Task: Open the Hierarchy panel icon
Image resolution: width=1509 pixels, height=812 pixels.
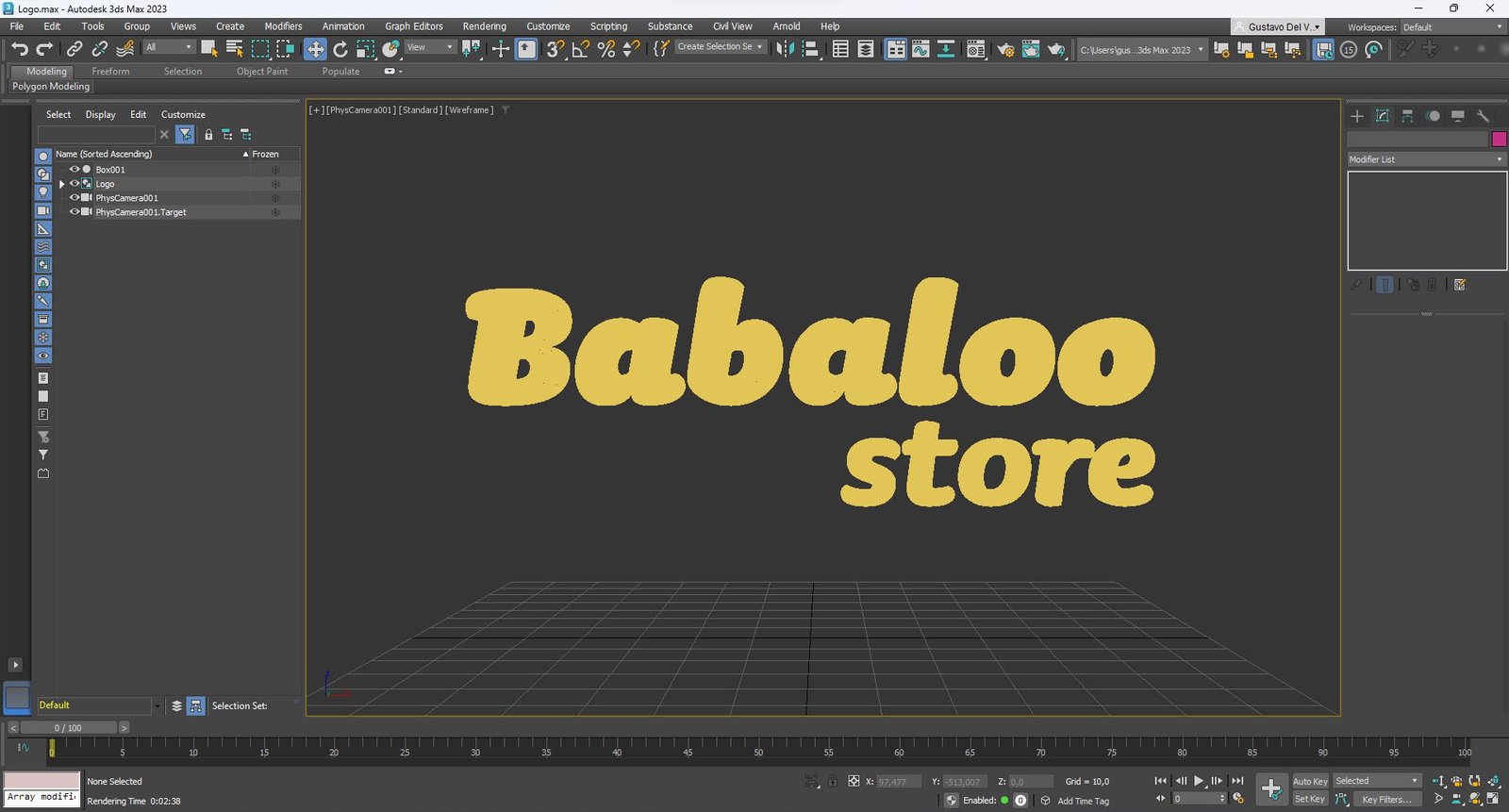Action: coord(1407,116)
